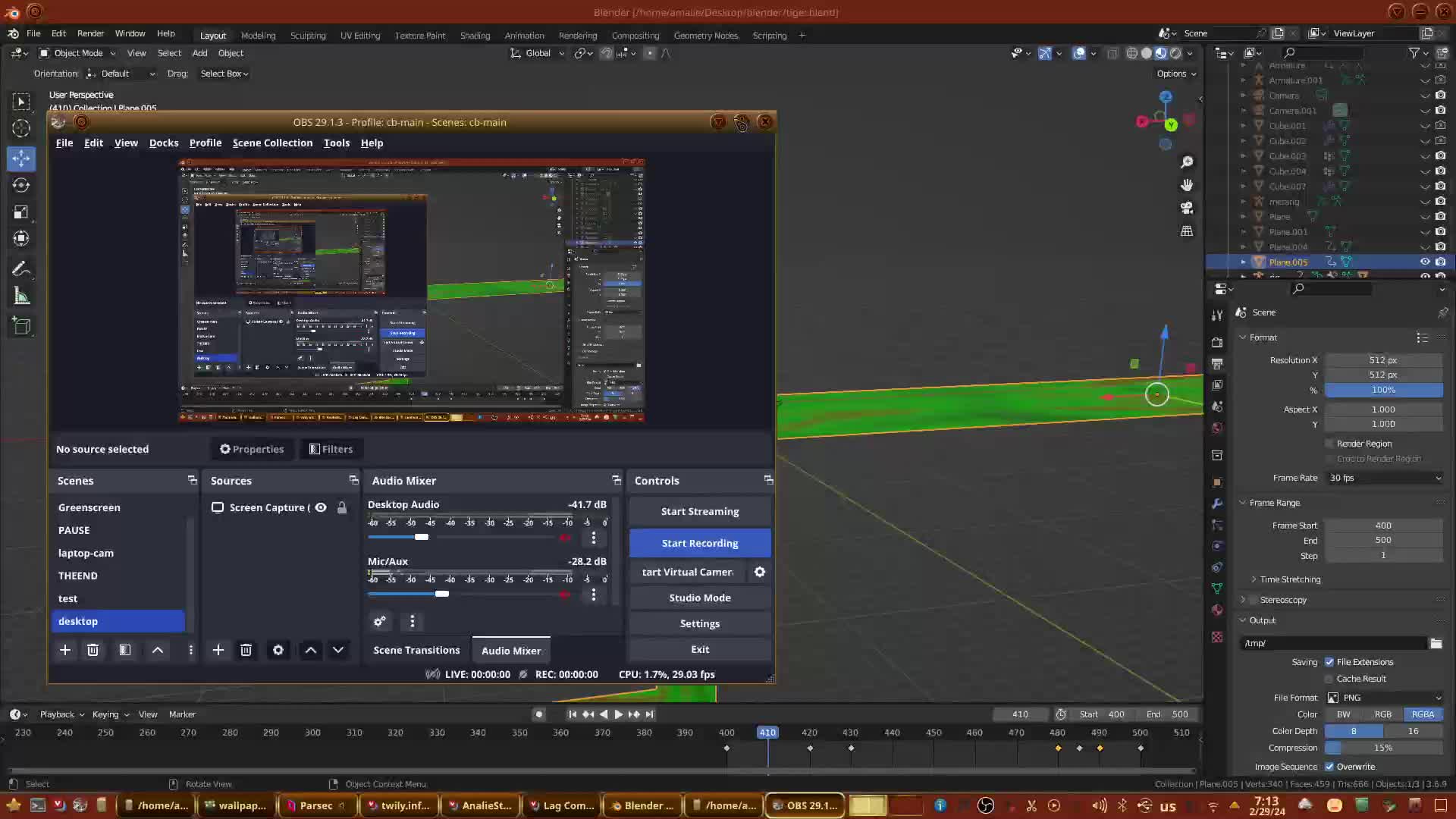Select the Scale tool in Blender toolbar

click(x=21, y=212)
